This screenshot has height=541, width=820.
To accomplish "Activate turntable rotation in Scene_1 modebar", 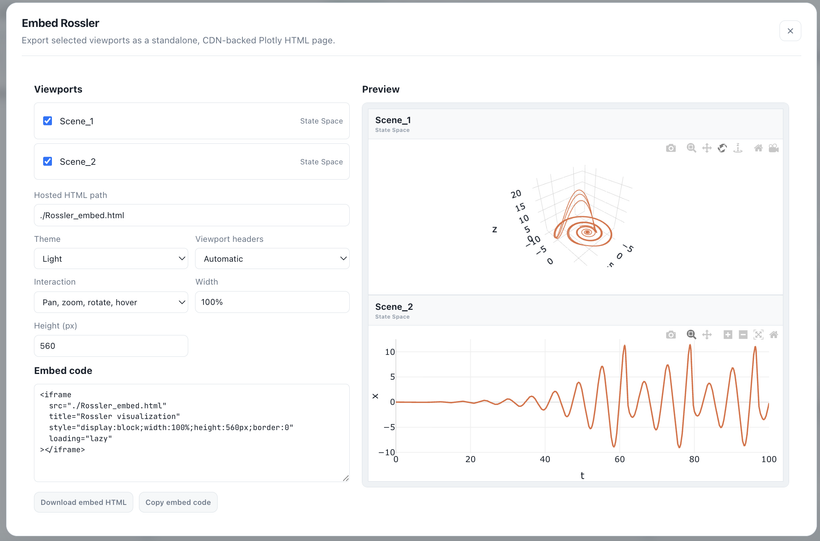I will coord(737,148).
